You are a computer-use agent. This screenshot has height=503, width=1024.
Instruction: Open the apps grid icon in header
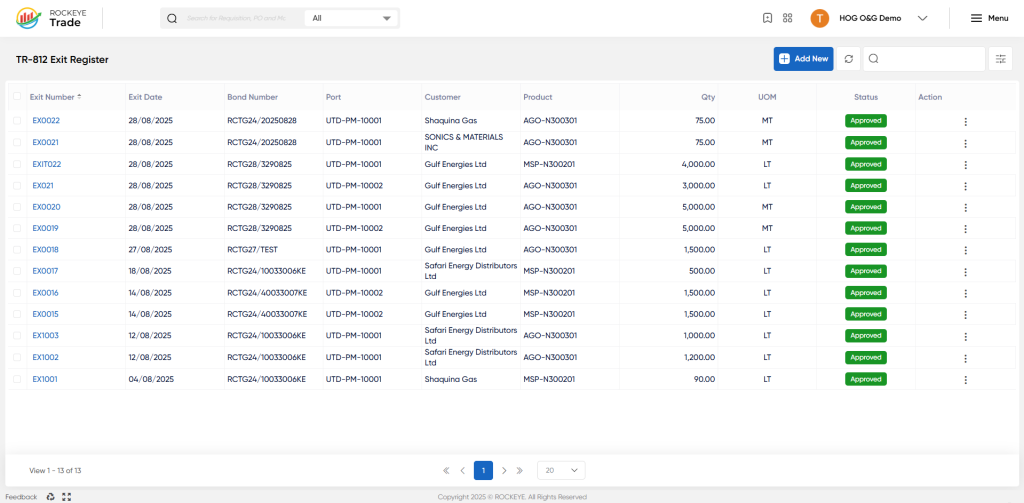coord(788,18)
